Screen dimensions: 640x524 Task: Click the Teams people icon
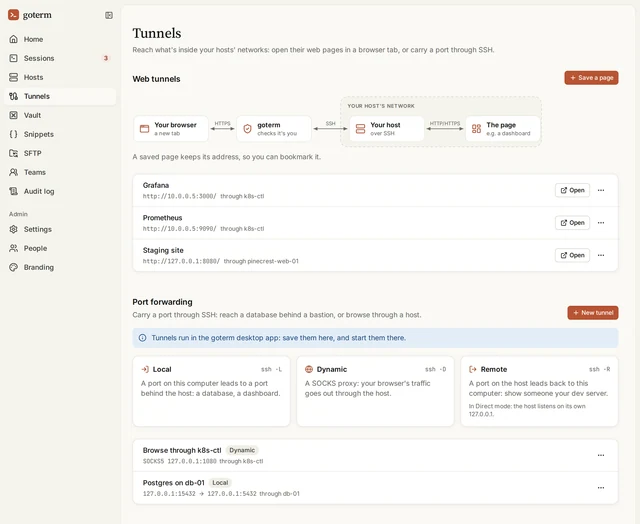point(13,172)
